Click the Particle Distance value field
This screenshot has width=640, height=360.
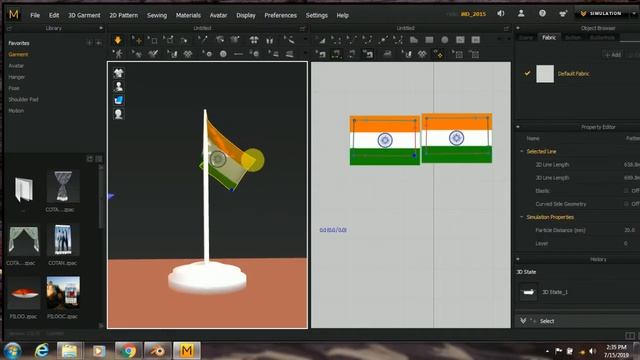629,230
